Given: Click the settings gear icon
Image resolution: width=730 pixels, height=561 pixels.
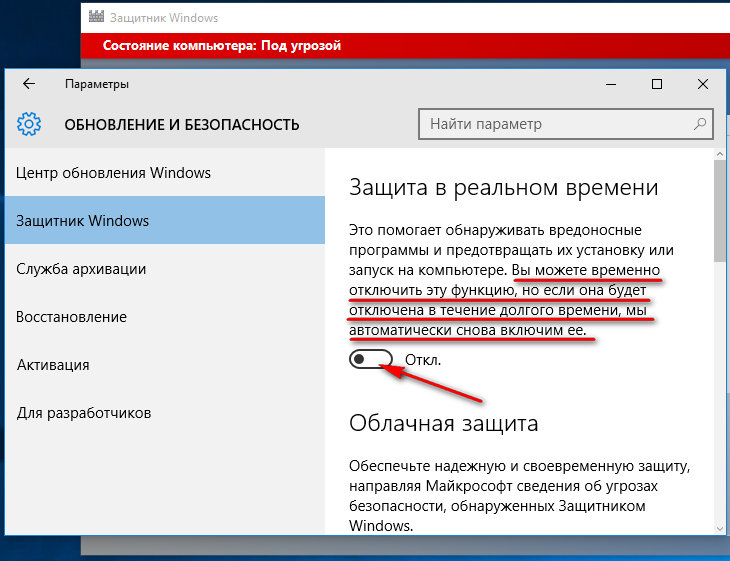Looking at the screenshot, I should tap(29, 125).
